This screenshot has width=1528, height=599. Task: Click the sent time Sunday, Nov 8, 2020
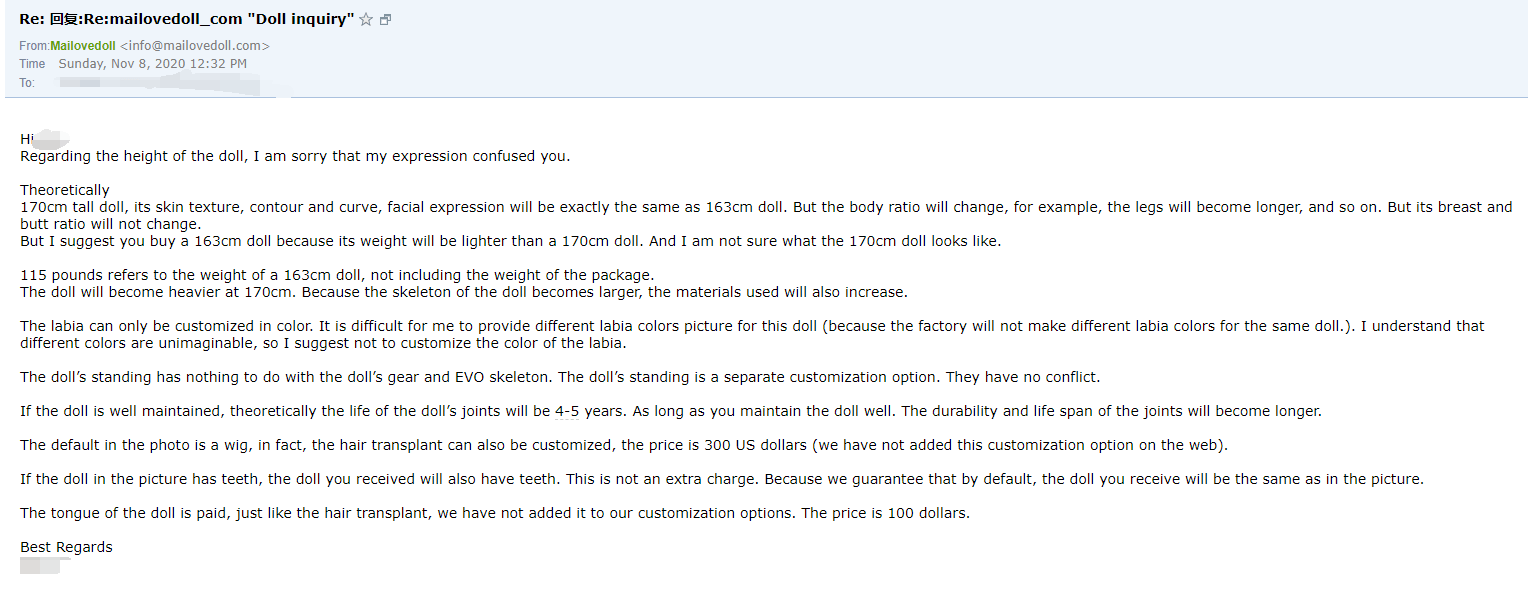152,63
